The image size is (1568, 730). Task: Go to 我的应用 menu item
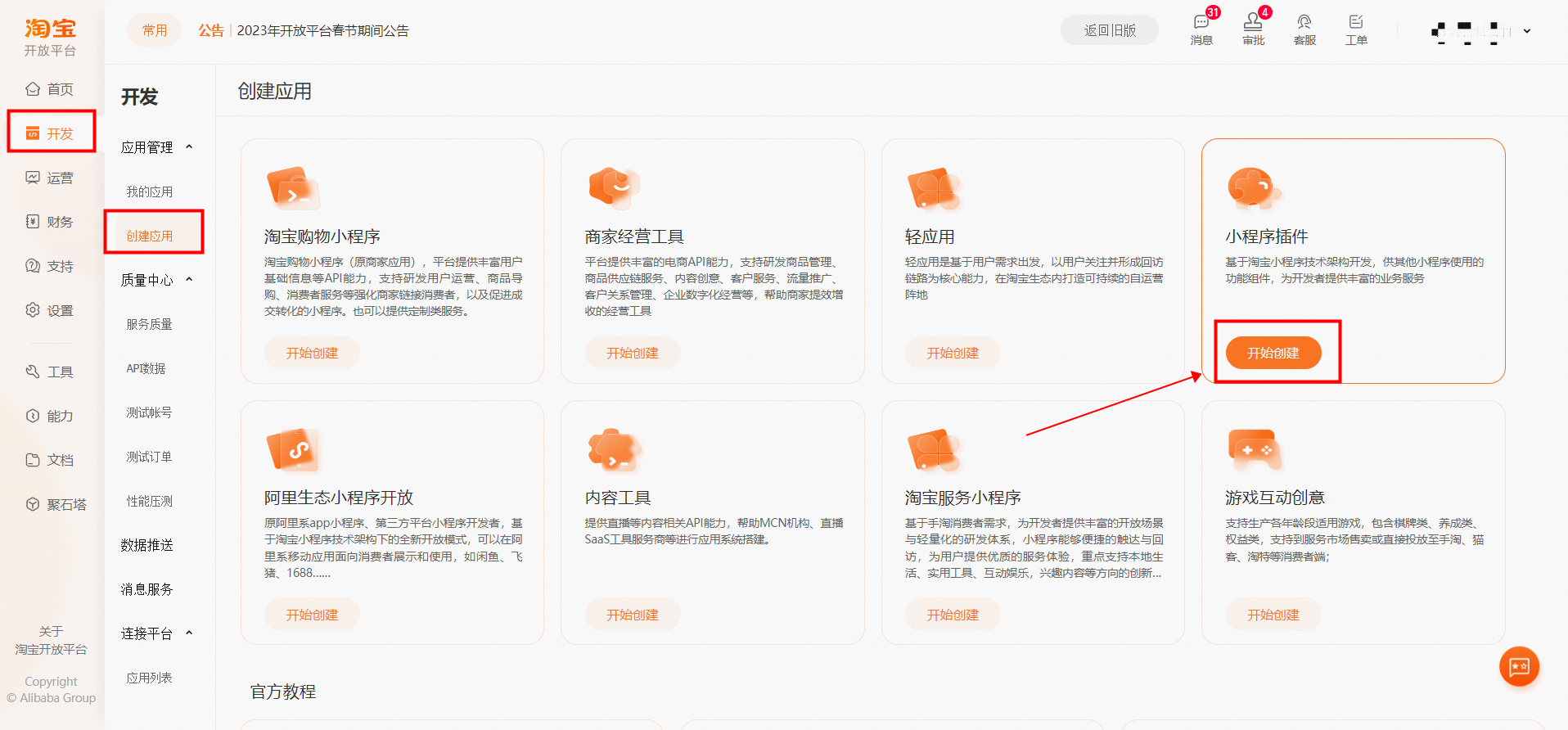(x=149, y=192)
